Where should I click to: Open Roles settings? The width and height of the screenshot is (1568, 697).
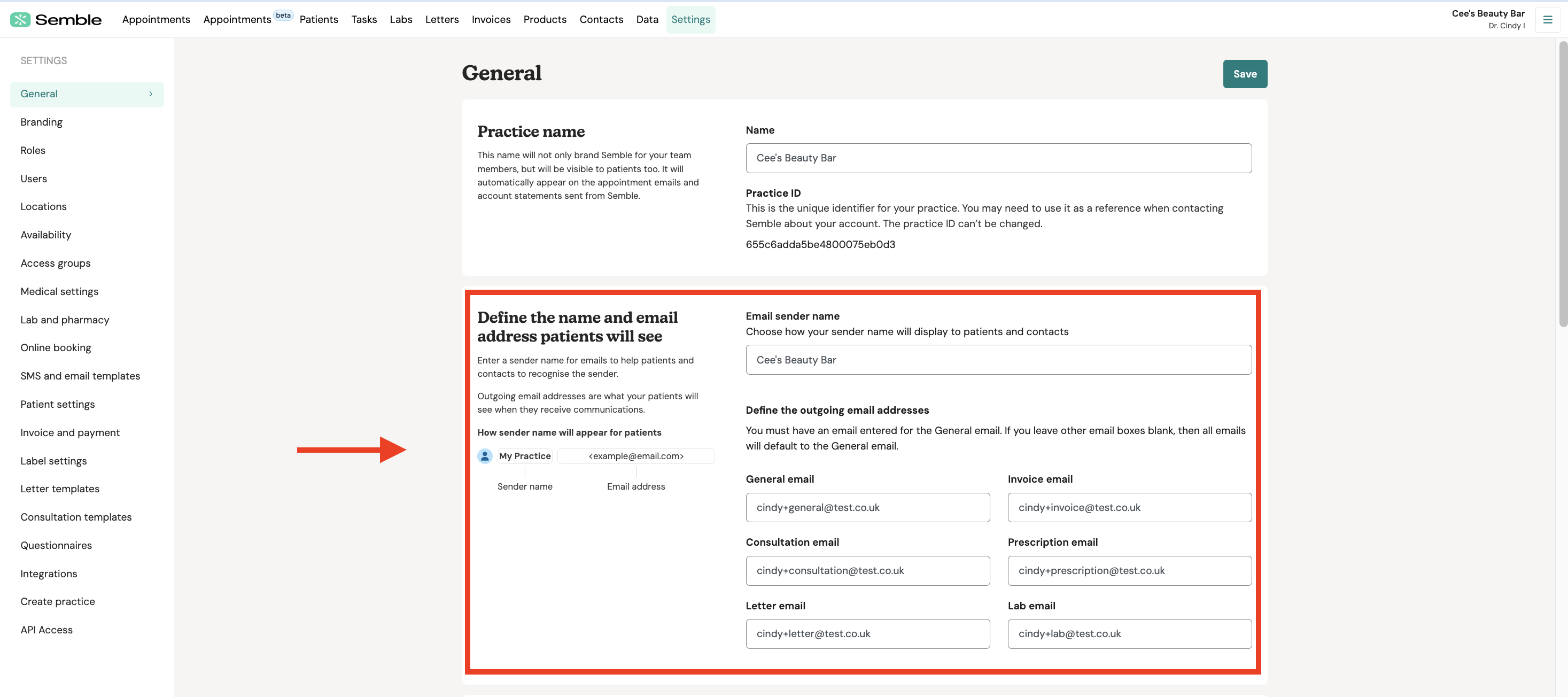point(33,150)
